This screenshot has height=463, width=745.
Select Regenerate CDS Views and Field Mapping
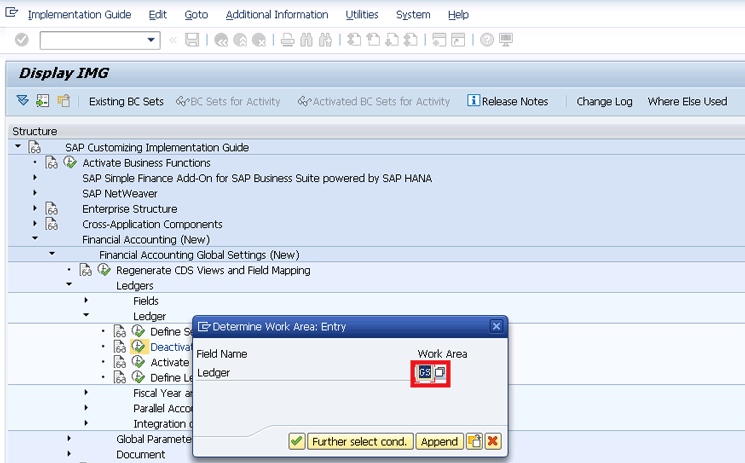click(213, 270)
